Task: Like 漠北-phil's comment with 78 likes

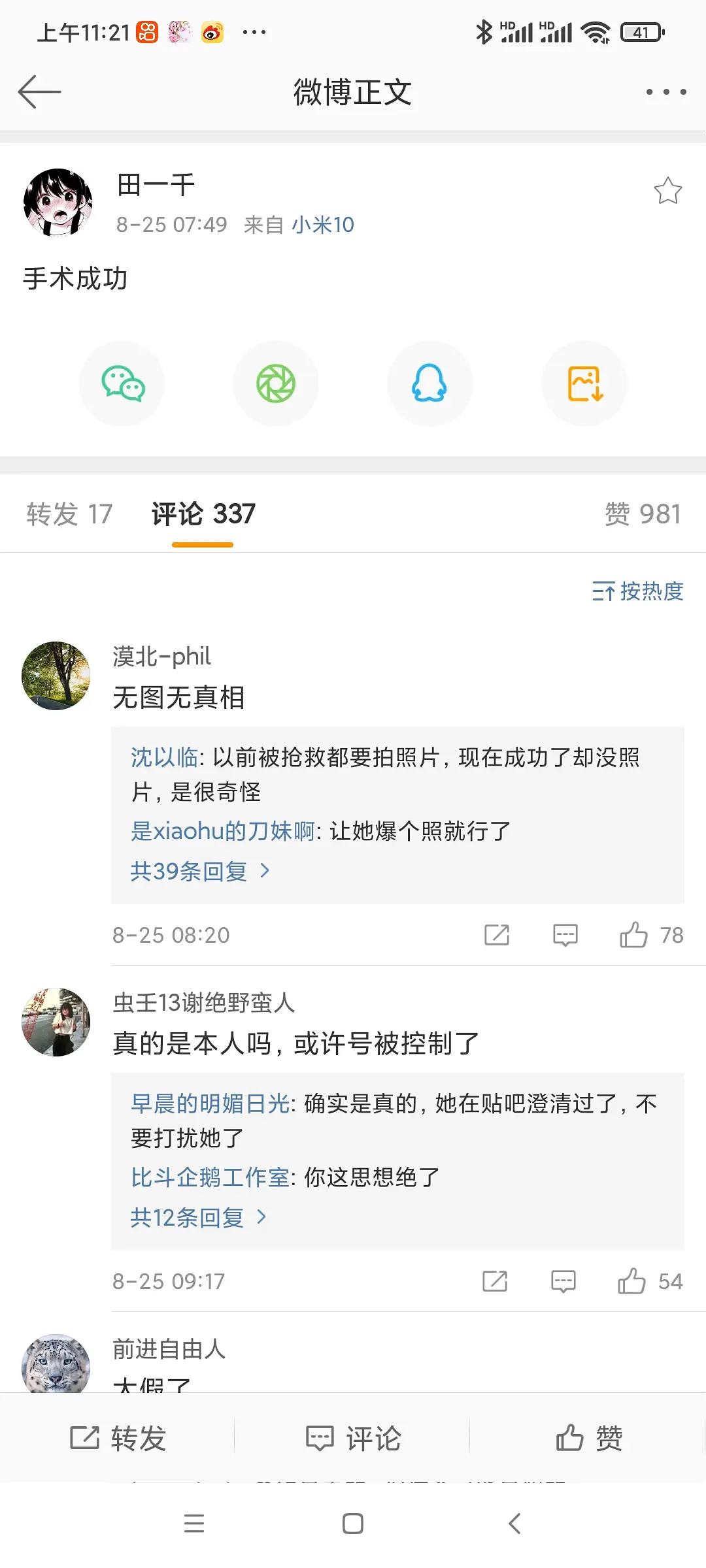Action: pyautogui.click(x=633, y=935)
